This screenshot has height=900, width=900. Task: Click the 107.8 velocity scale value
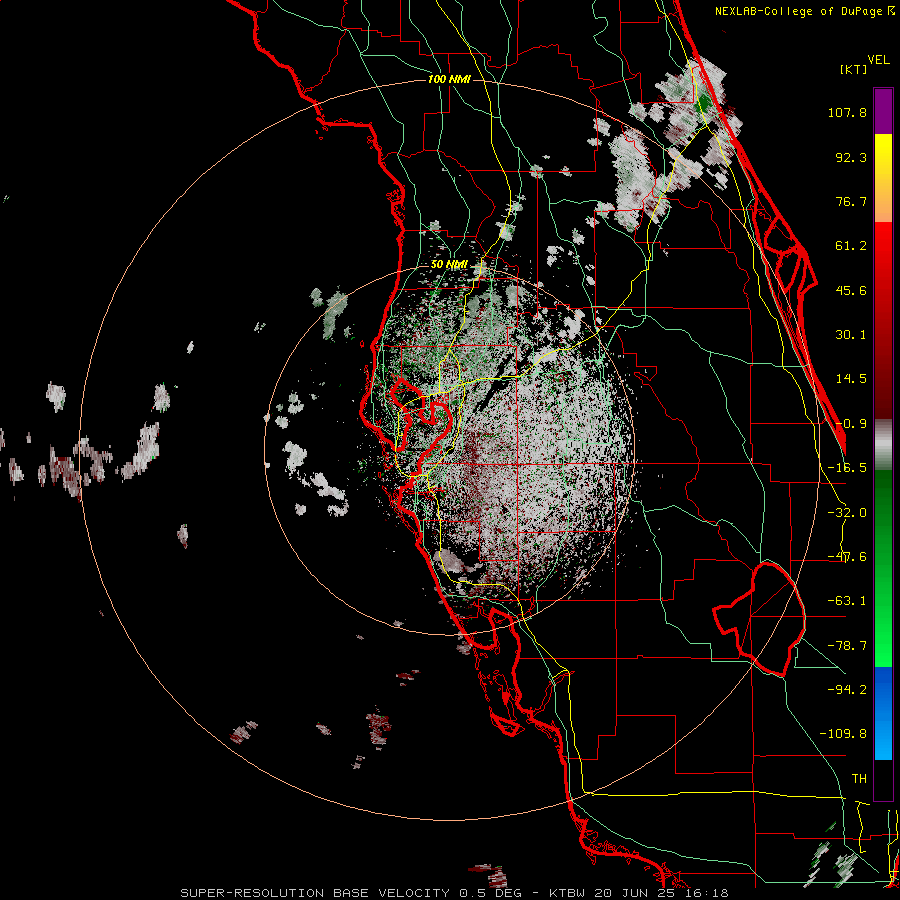[x=847, y=112]
